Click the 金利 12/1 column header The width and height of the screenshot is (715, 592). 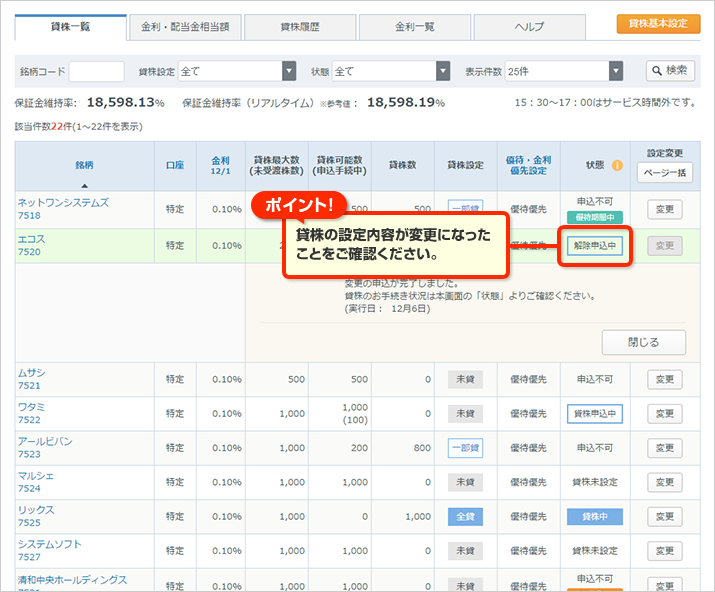click(220, 166)
